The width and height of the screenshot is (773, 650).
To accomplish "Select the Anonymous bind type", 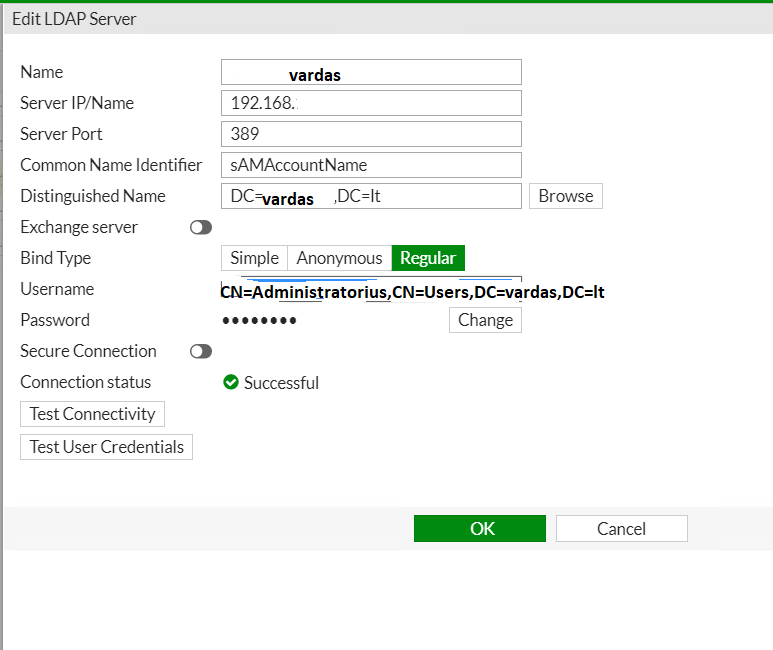I will [339, 258].
